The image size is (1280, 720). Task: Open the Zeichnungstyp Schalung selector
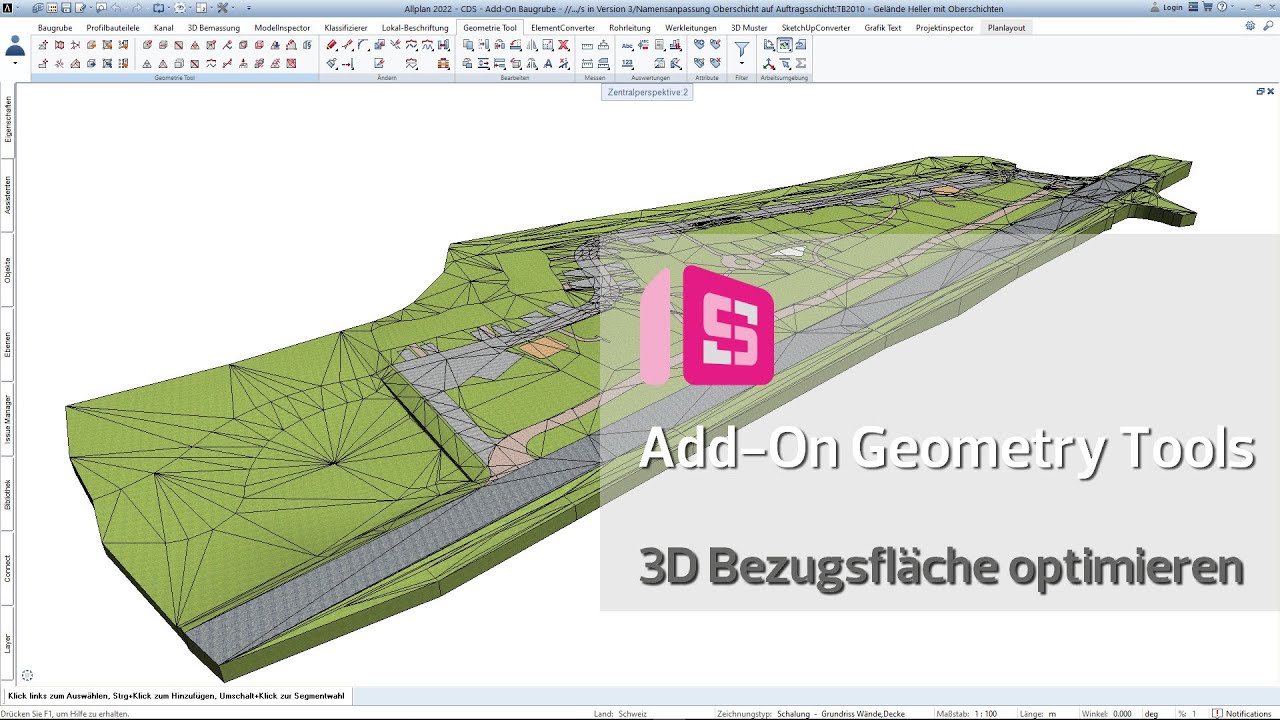841,713
